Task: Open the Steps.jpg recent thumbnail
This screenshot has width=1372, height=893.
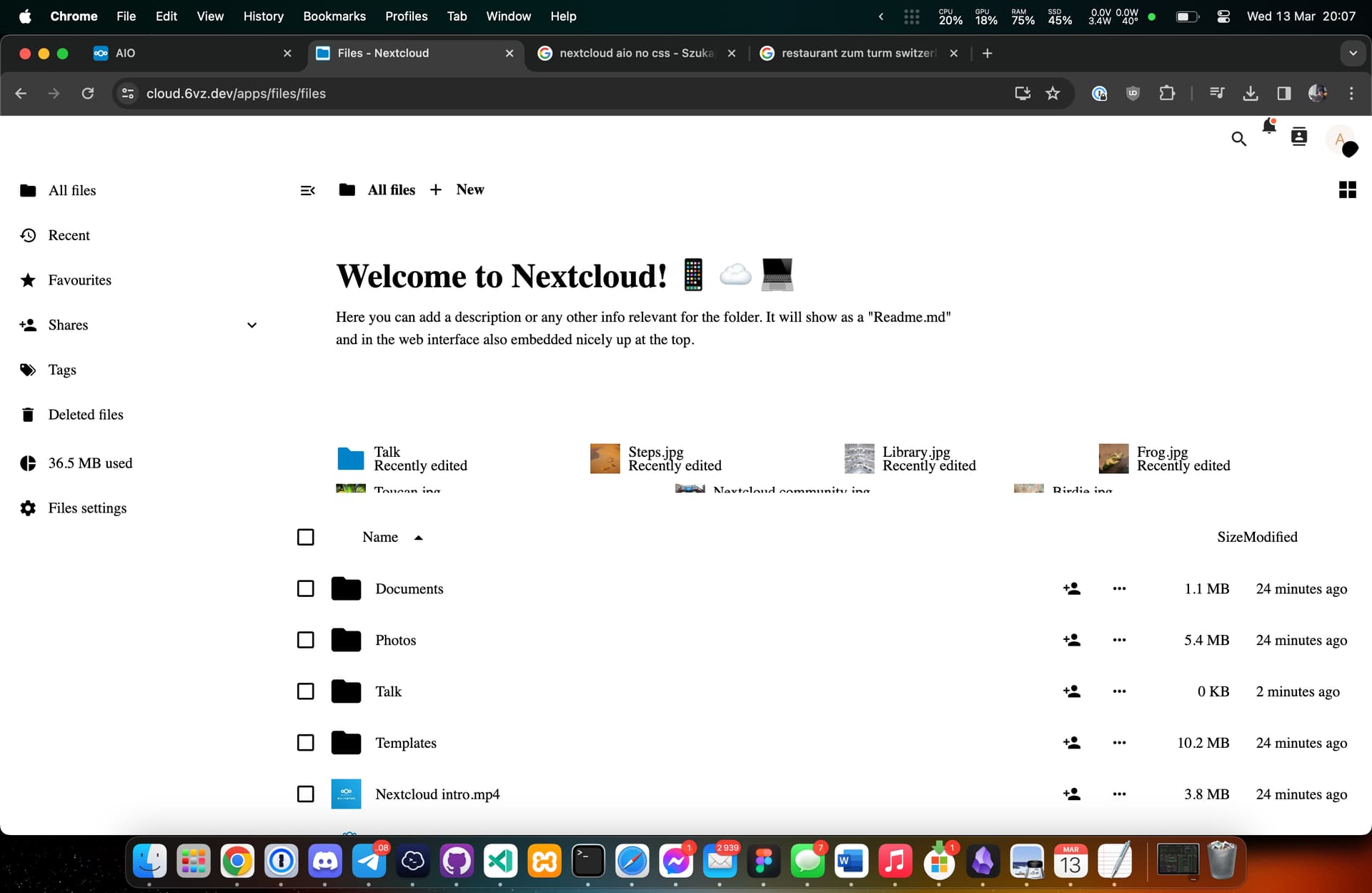Action: (605, 458)
